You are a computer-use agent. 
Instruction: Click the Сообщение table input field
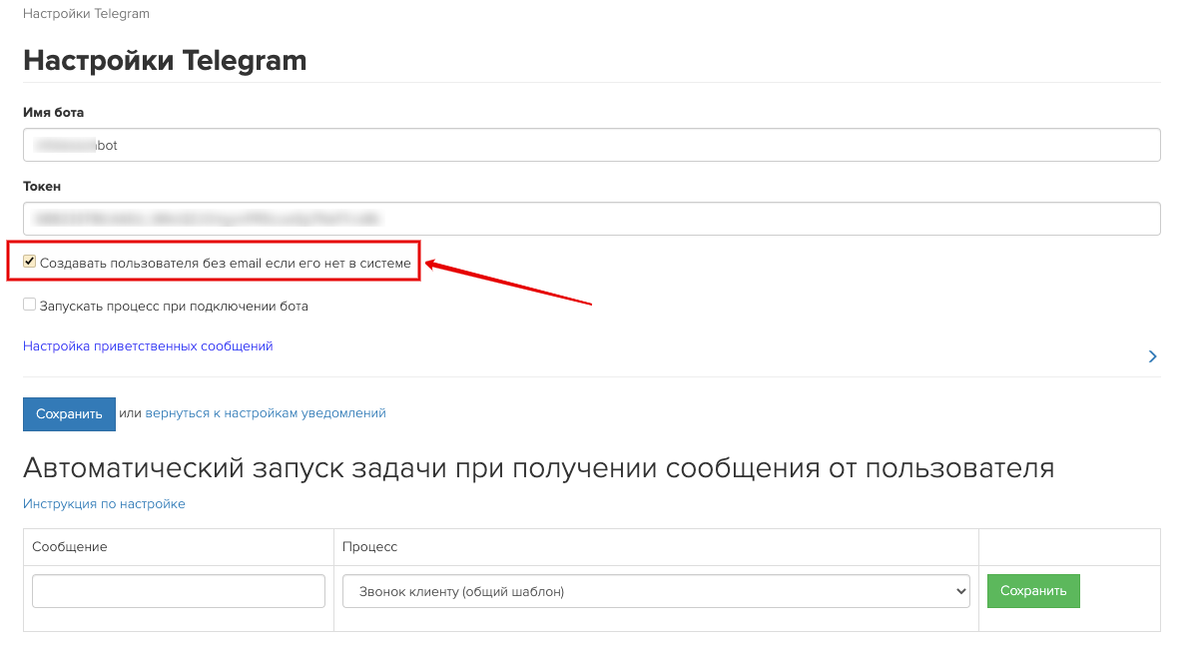pos(179,591)
